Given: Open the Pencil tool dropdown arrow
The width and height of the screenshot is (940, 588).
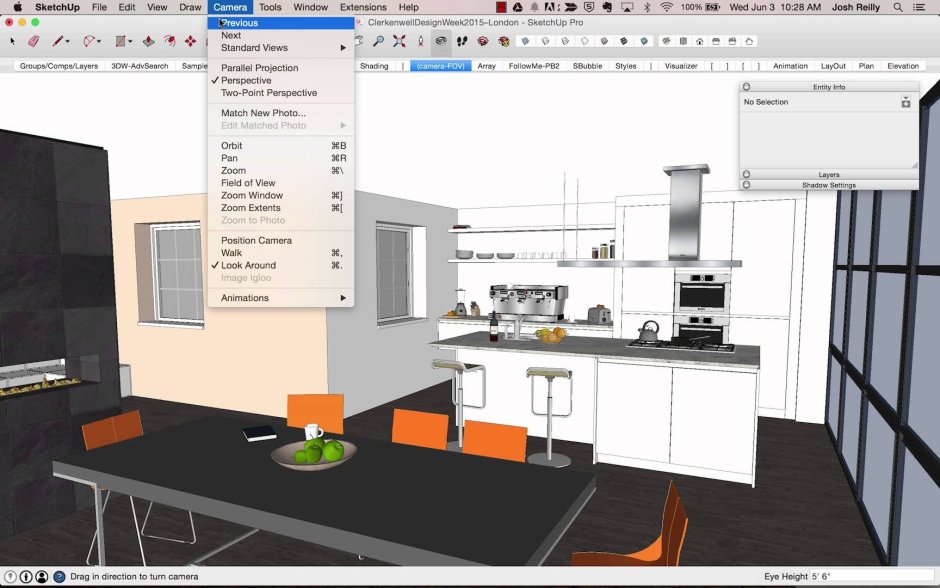Looking at the screenshot, I should [68, 41].
